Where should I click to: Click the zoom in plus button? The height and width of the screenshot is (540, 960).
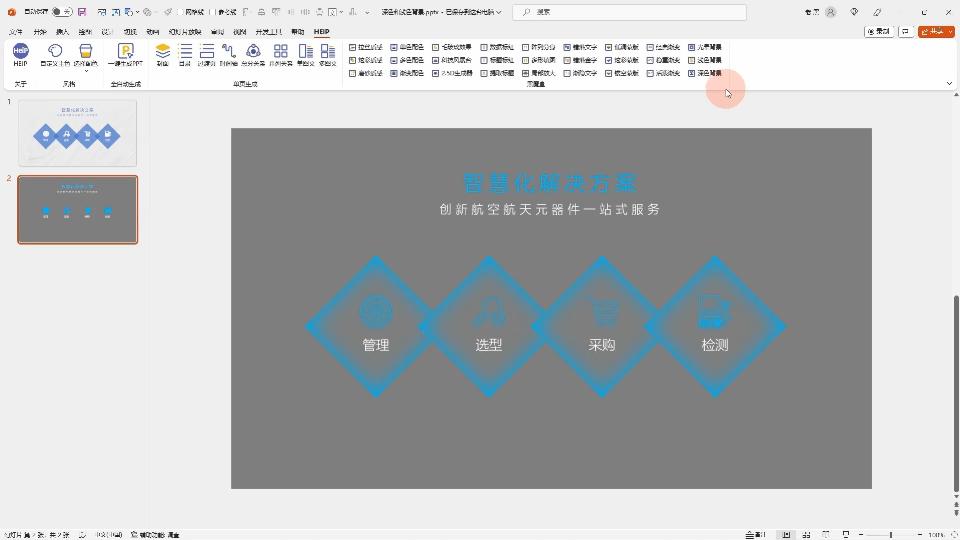pos(920,534)
